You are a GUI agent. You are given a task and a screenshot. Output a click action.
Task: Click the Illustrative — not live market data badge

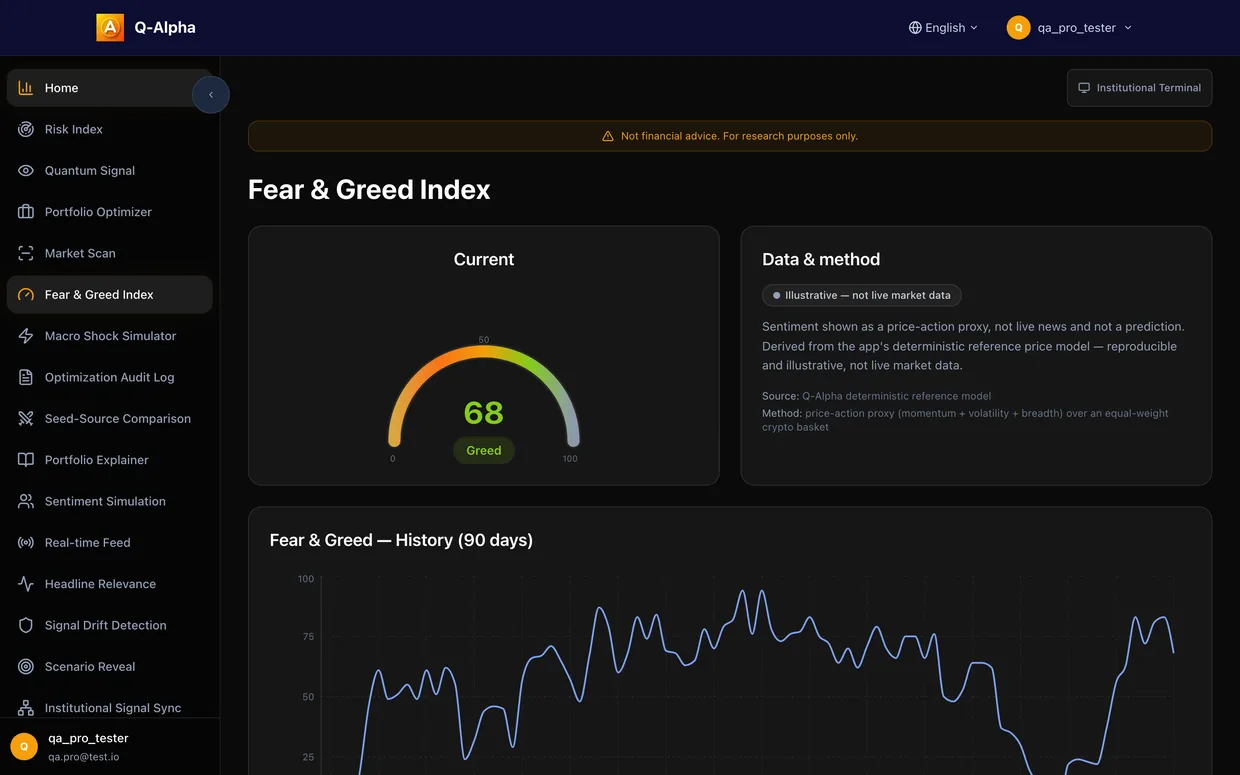pyautogui.click(x=862, y=295)
